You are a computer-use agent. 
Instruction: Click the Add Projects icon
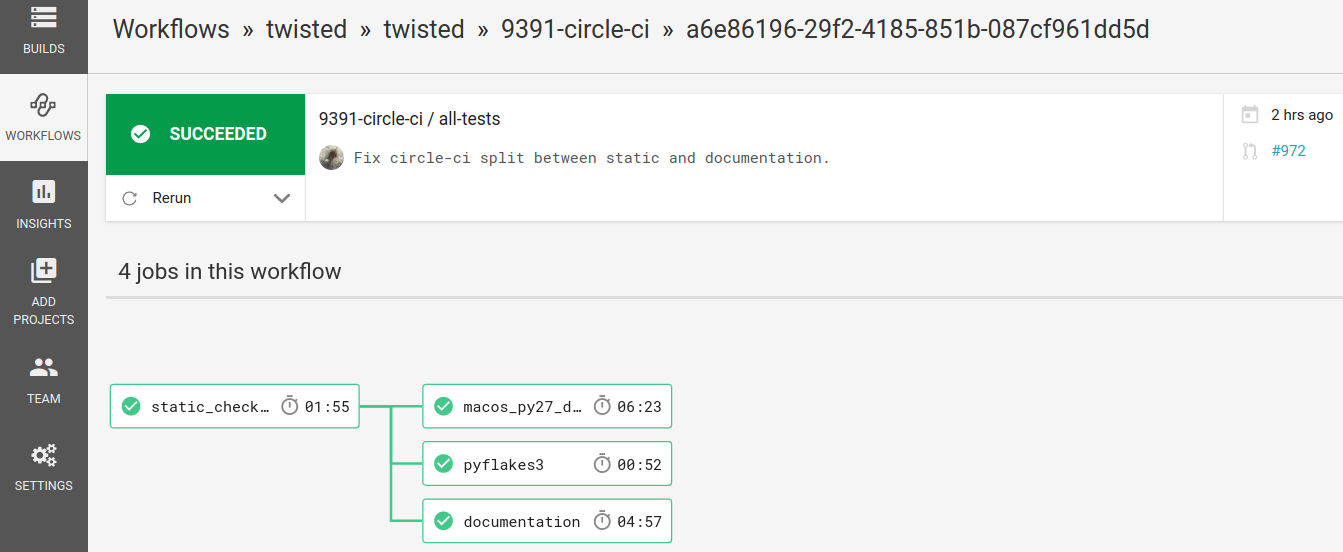44,270
